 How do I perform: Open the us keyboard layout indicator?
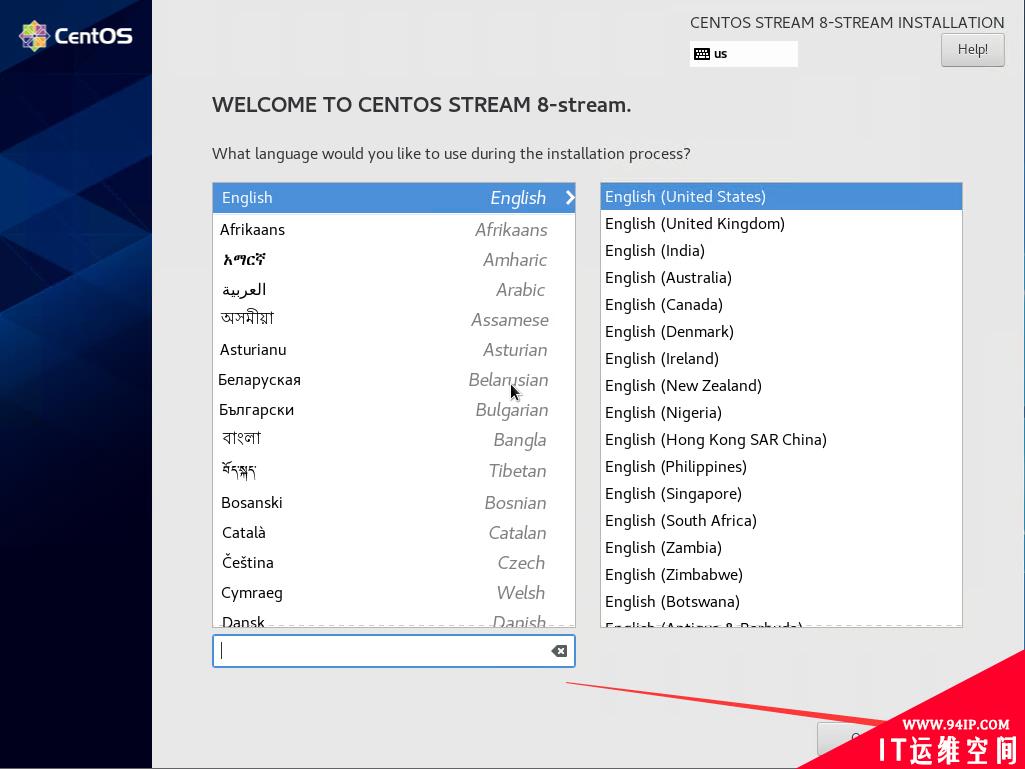coord(743,54)
